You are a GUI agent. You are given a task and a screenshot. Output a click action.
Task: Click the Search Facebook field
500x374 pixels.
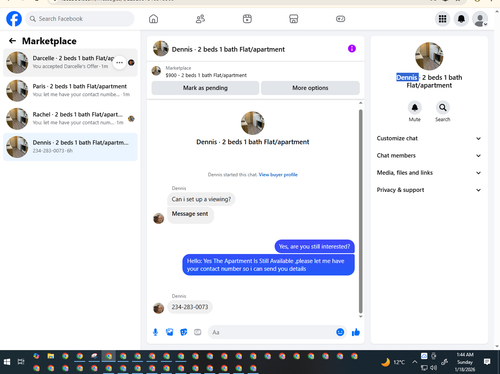click(80, 19)
